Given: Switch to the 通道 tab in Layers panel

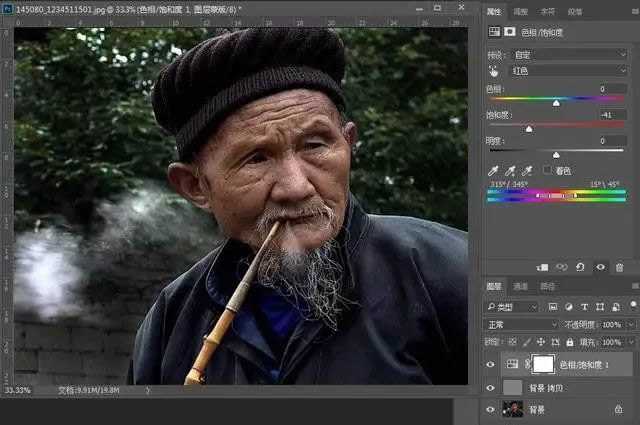Looking at the screenshot, I should pos(521,286).
